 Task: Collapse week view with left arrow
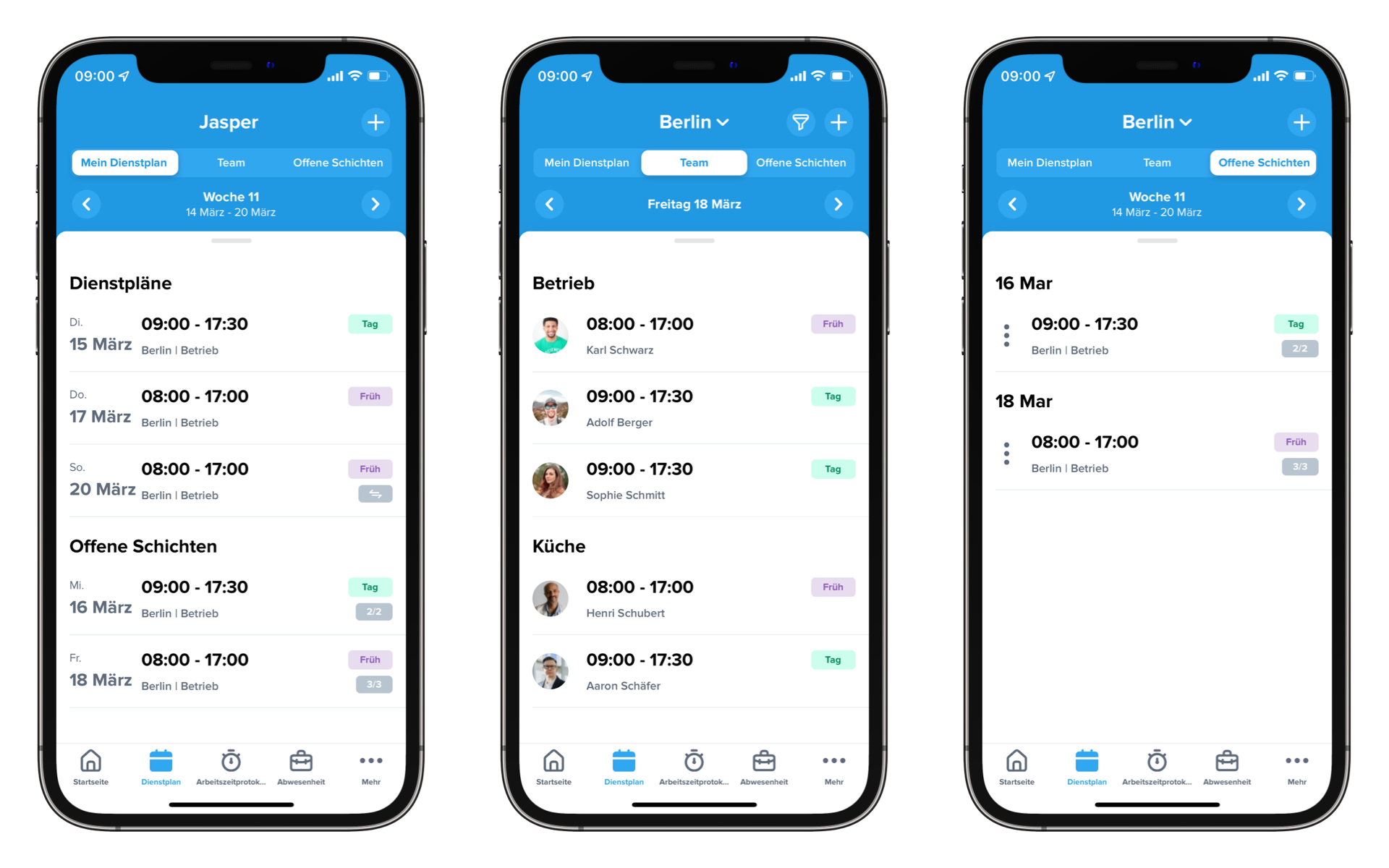89,204
